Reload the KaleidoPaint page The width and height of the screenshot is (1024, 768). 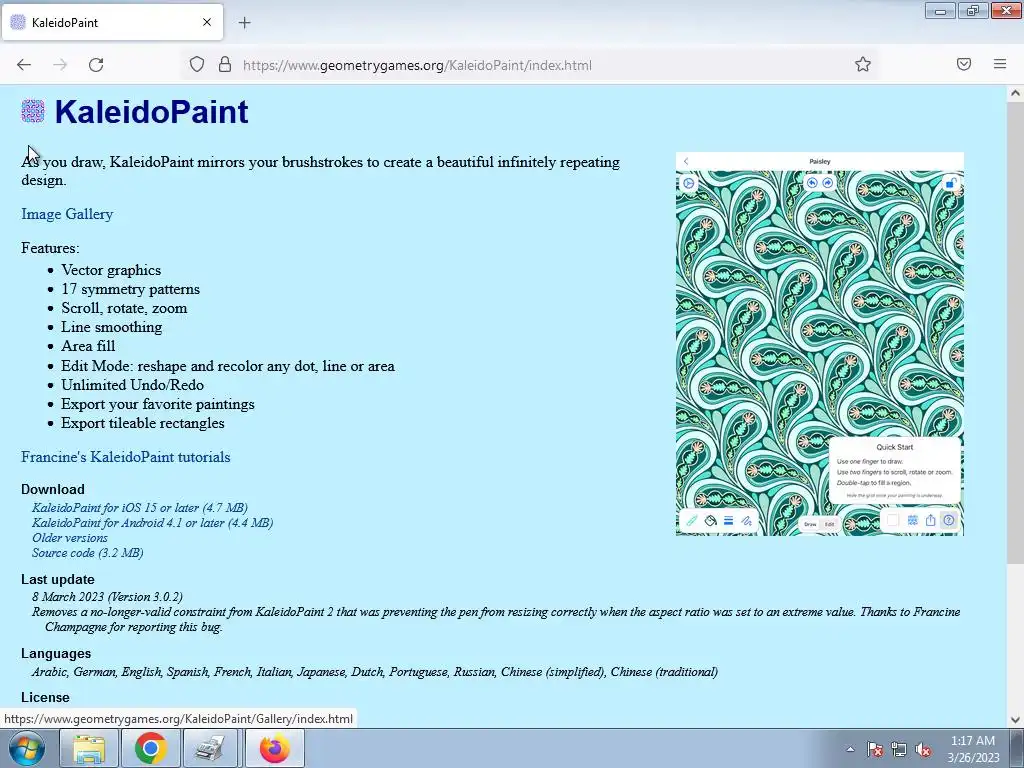pos(96,65)
